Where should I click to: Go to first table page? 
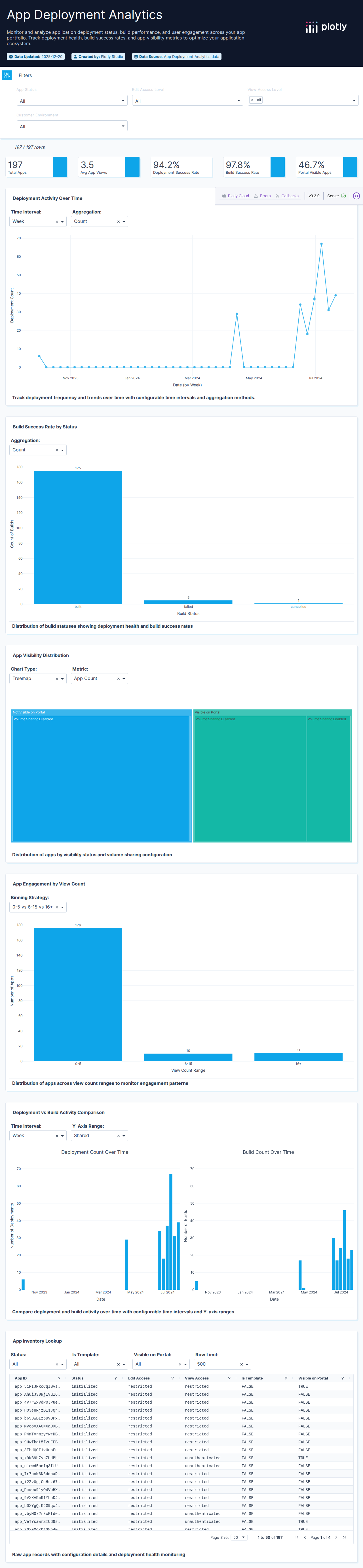(297, 1538)
